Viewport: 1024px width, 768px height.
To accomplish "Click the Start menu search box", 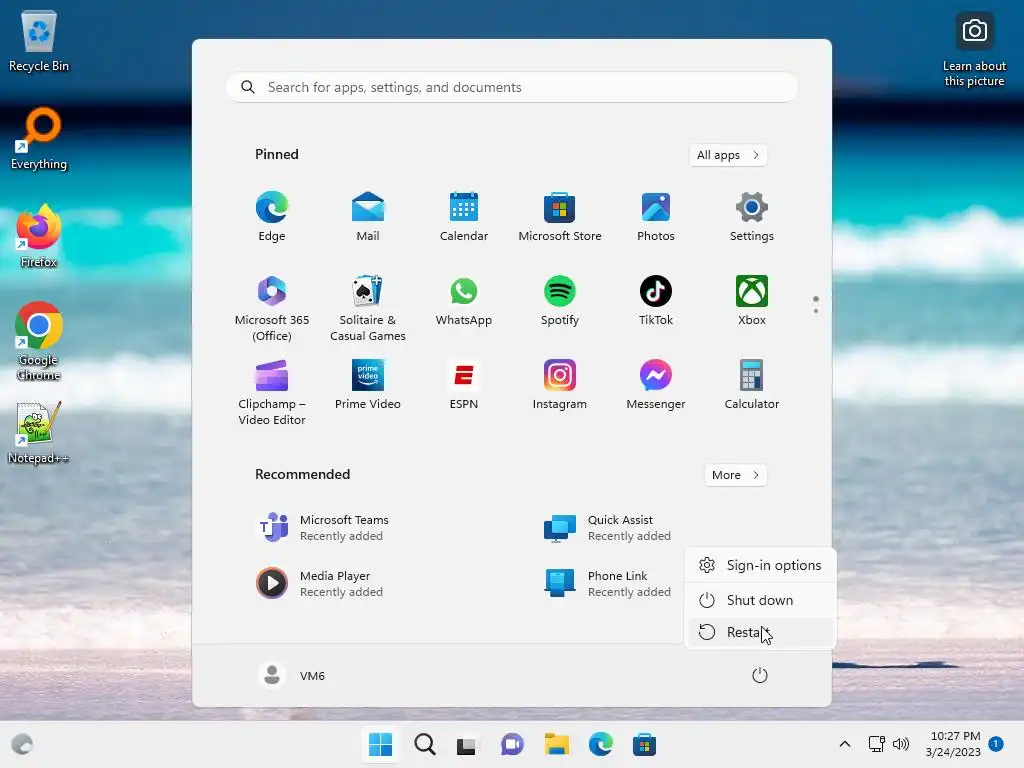I will (x=512, y=88).
